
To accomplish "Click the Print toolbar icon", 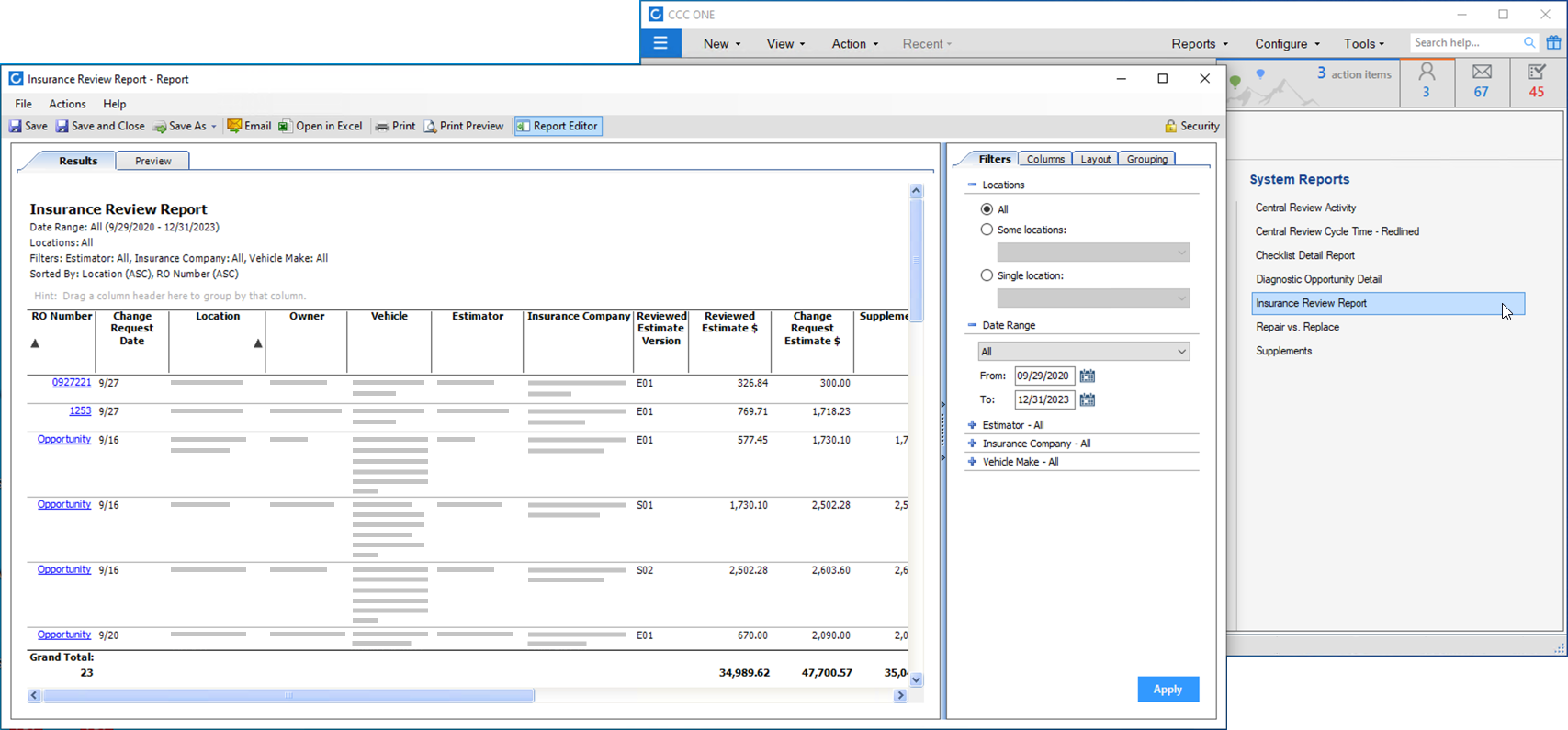I will click(382, 126).
